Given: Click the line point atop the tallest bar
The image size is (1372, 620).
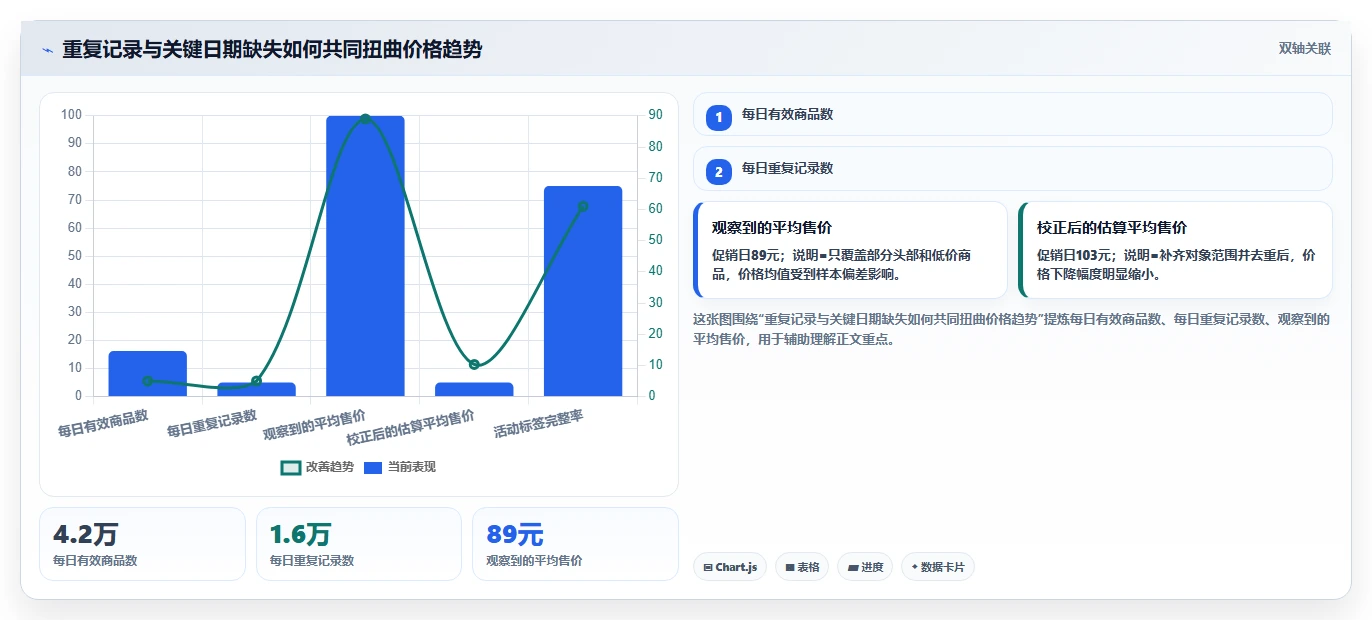Looking at the screenshot, I should (x=365, y=119).
